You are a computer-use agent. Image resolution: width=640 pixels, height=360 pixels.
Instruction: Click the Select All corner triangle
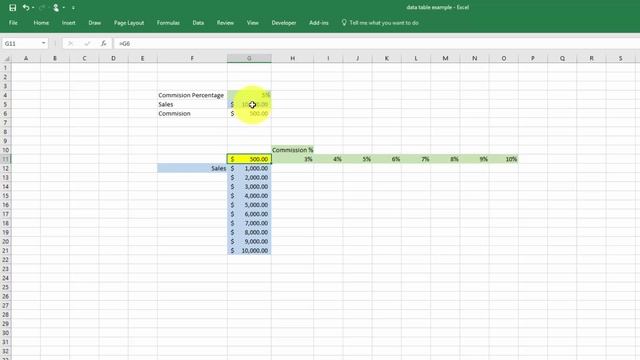(x=6, y=58)
